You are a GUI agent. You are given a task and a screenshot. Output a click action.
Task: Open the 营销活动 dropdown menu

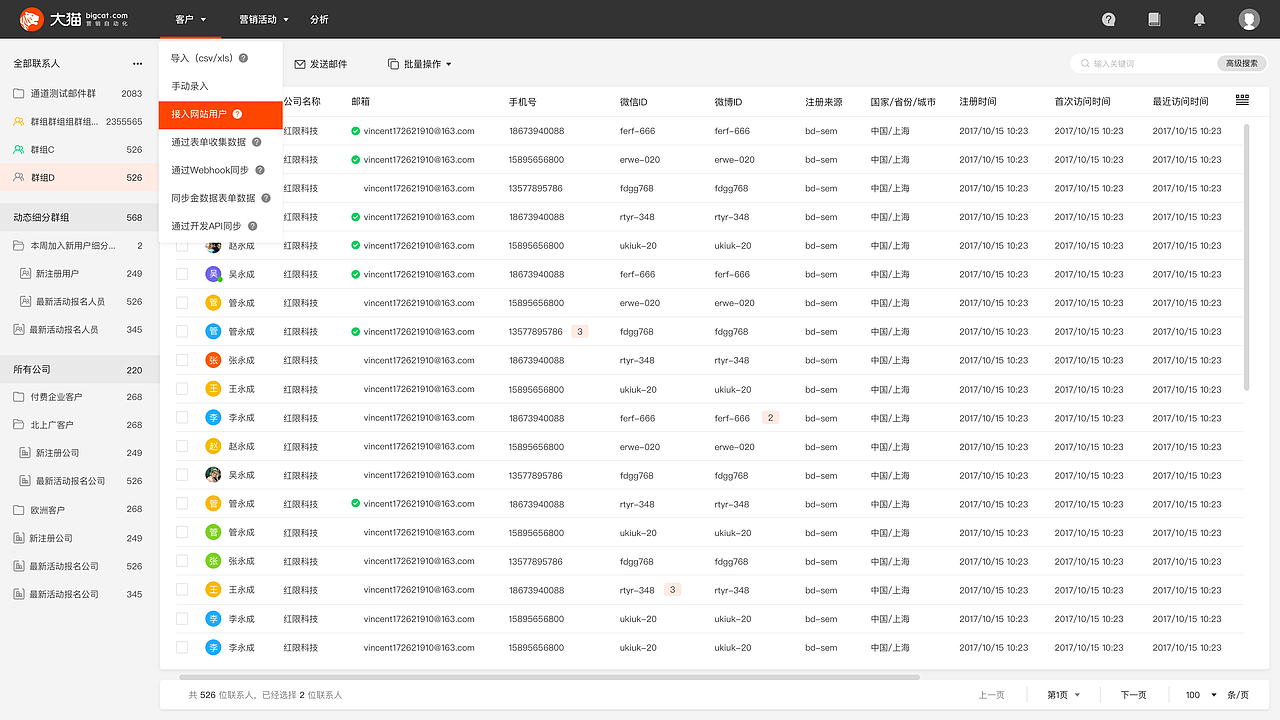[x=264, y=19]
